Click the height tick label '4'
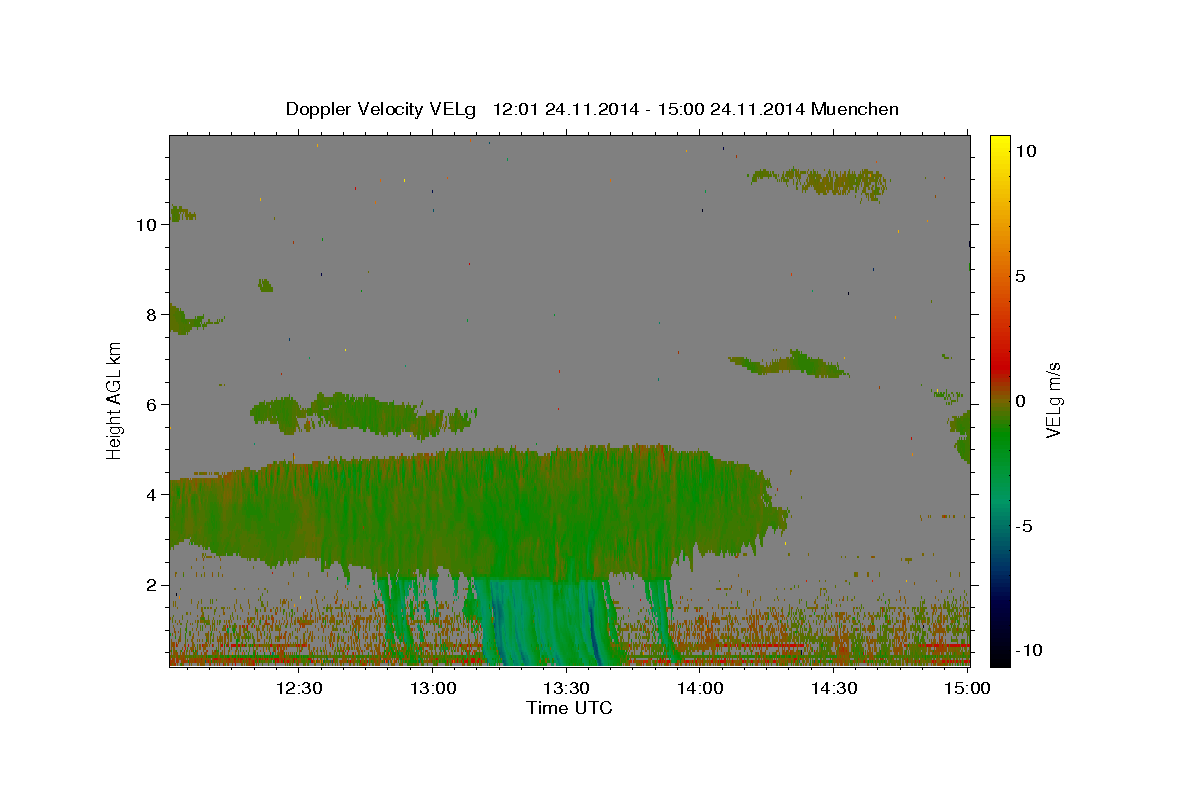 pyautogui.click(x=152, y=495)
